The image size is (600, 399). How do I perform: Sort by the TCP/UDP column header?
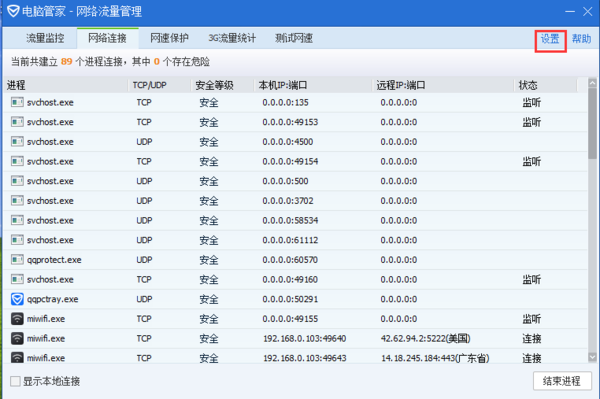pos(160,85)
